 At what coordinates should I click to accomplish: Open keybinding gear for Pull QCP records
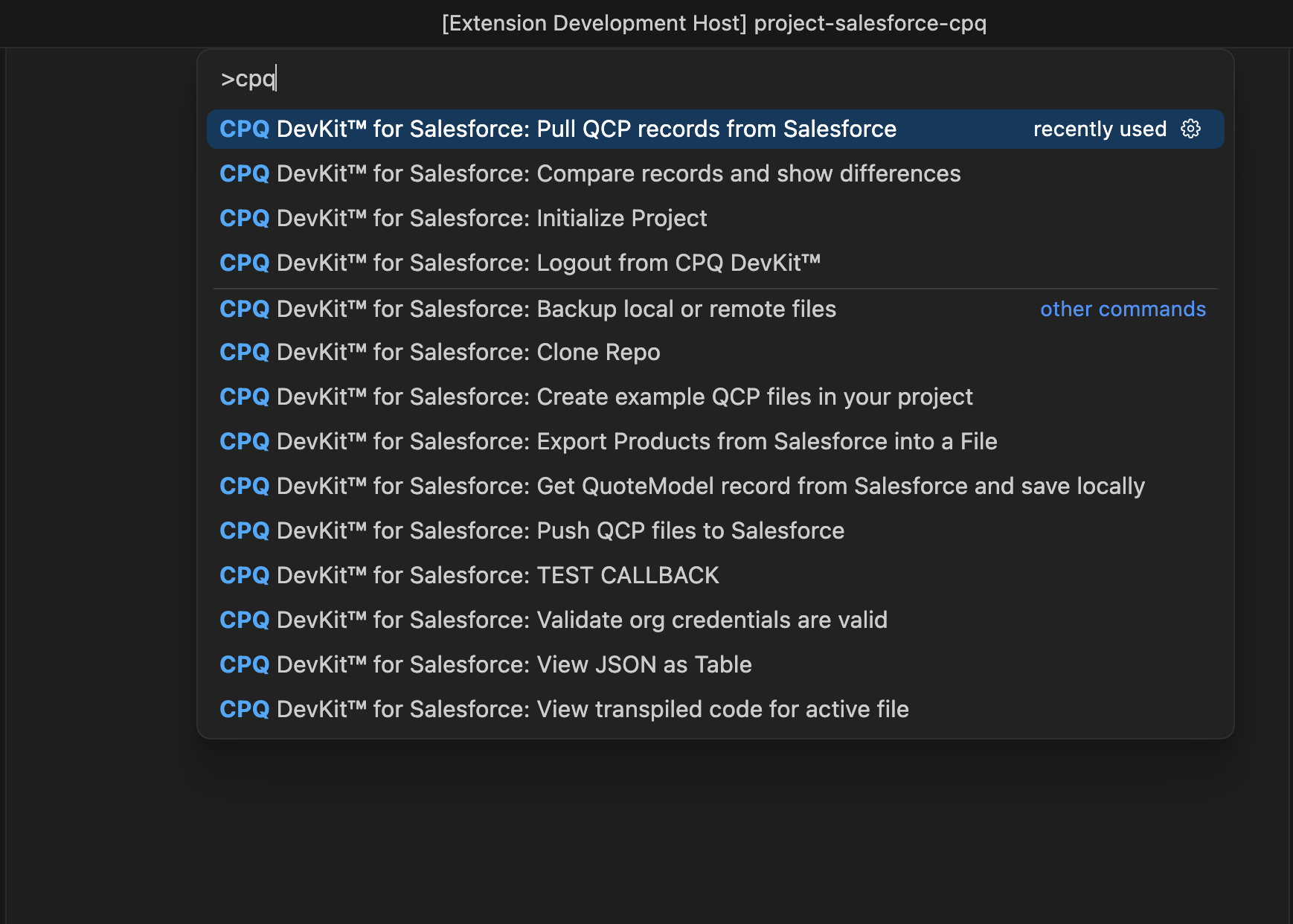tap(1190, 129)
